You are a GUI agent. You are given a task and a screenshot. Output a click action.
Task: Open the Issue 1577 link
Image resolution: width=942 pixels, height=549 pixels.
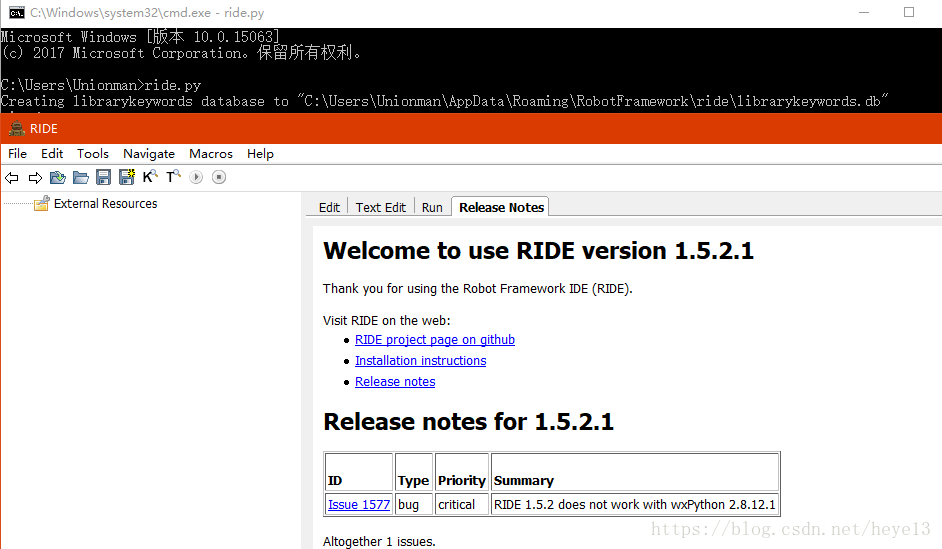point(359,505)
